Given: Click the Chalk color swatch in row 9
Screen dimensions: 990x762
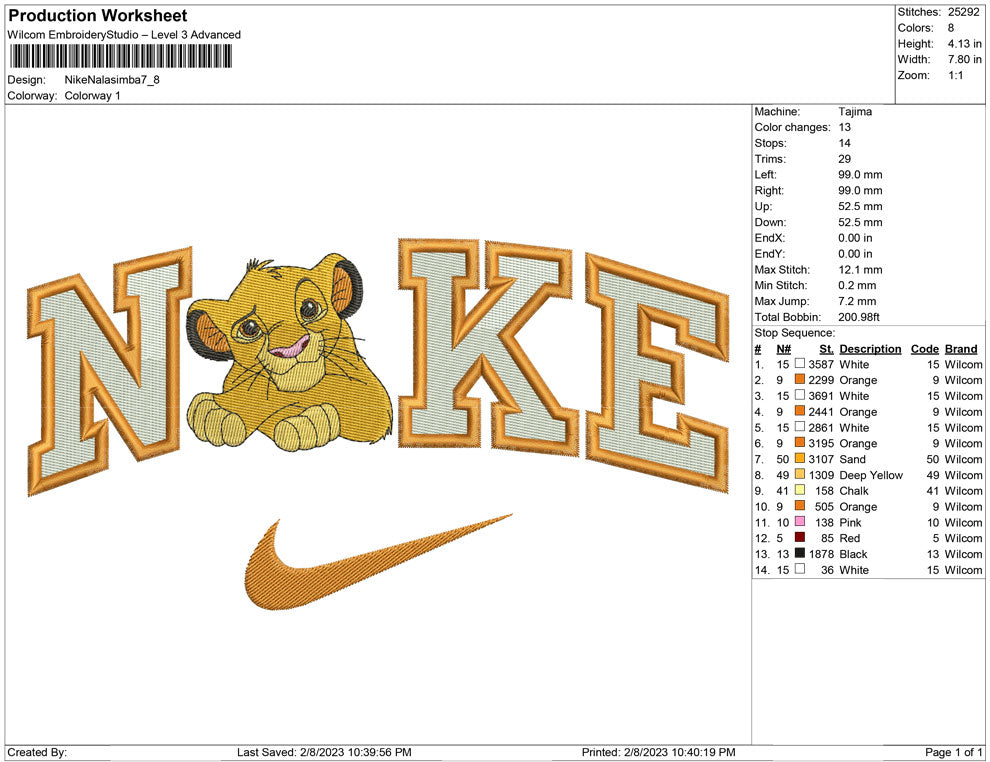Looking at the screenshot, I should pyautogui.click(x=799, y=490).
